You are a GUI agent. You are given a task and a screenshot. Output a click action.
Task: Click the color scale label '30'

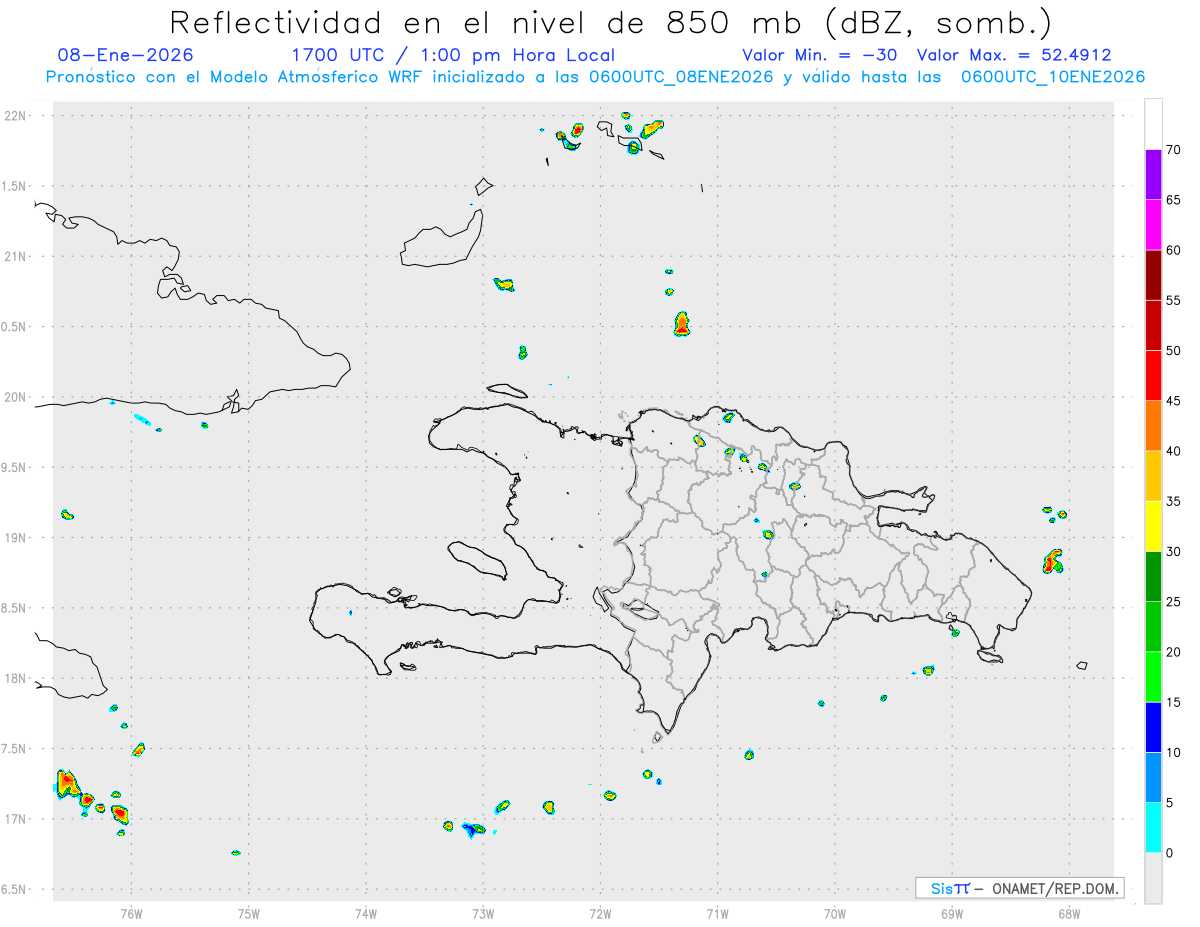coord(1173,552)
